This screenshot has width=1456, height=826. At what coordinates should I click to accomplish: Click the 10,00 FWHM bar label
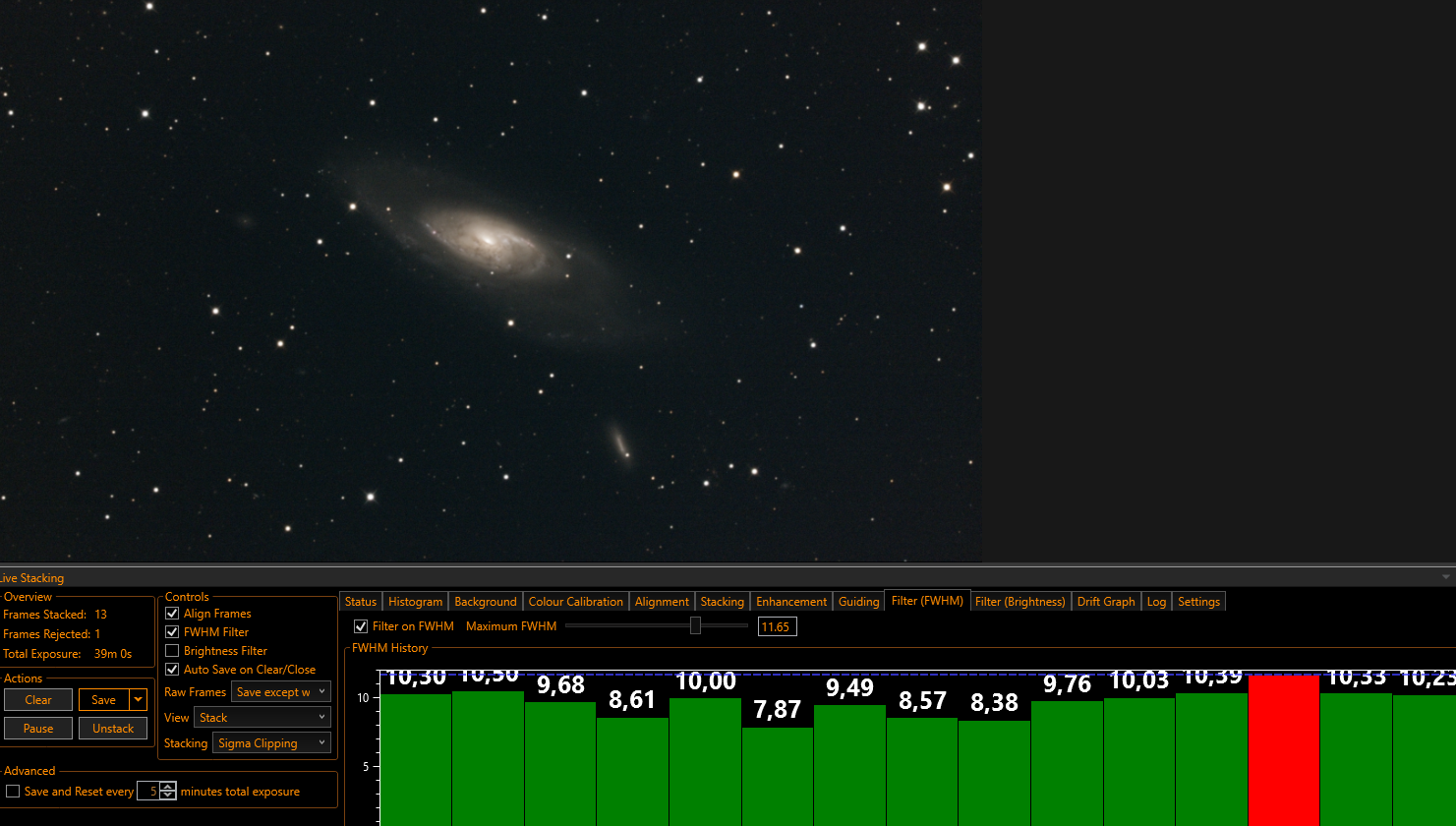click(x=706, y=681)
